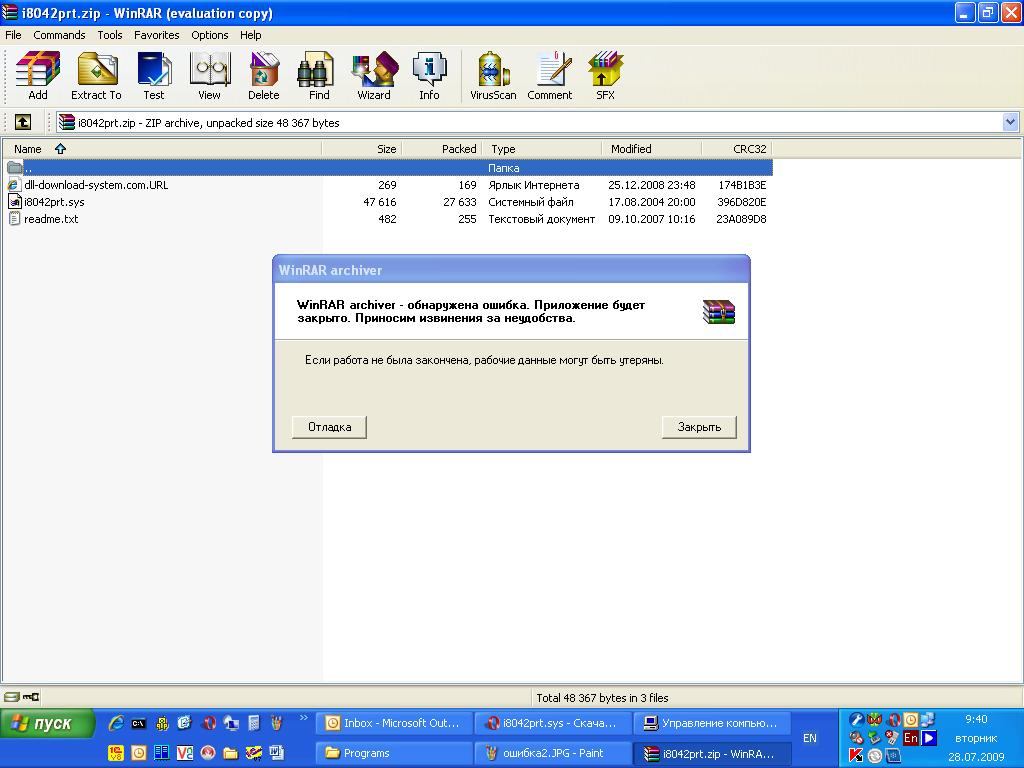Click the archive path address field

click(x=529, y=122)
